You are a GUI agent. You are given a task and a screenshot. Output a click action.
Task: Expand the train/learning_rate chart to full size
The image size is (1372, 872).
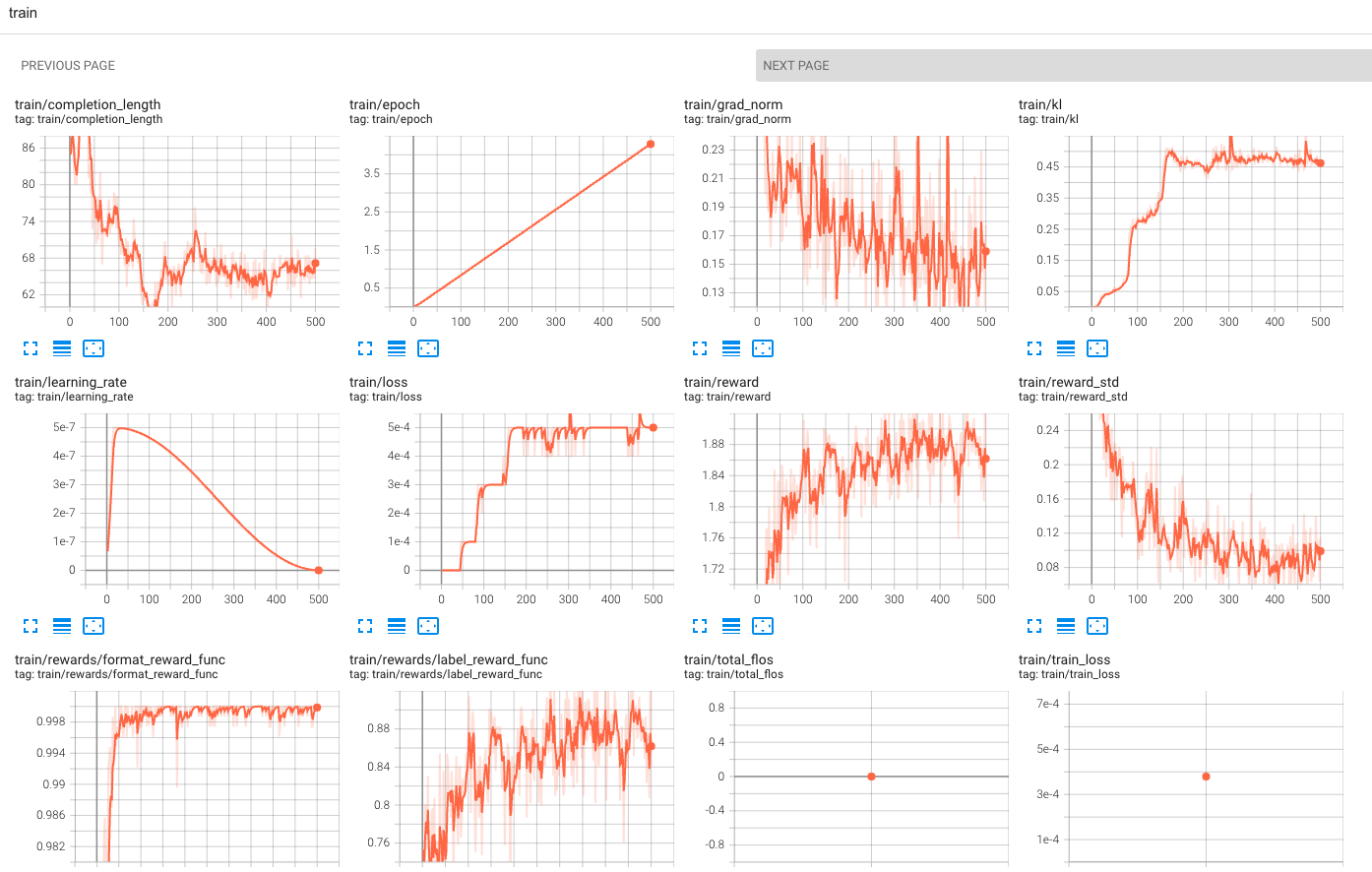coord(31,626)
